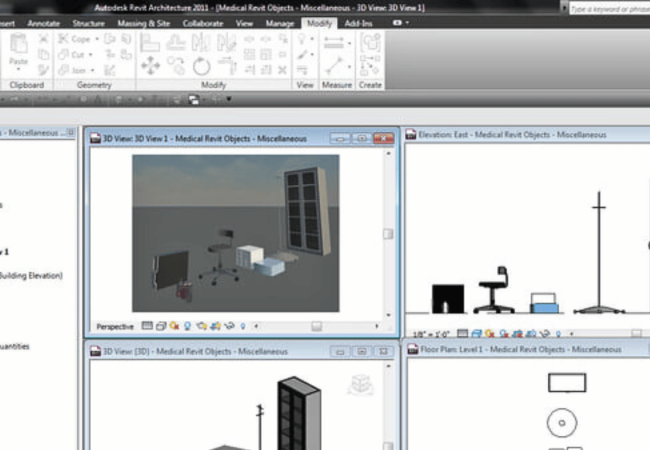Select the Move tool in Modify panel
Image resolution: width=650 pixels, height=450 pixels.
(150, 65)
